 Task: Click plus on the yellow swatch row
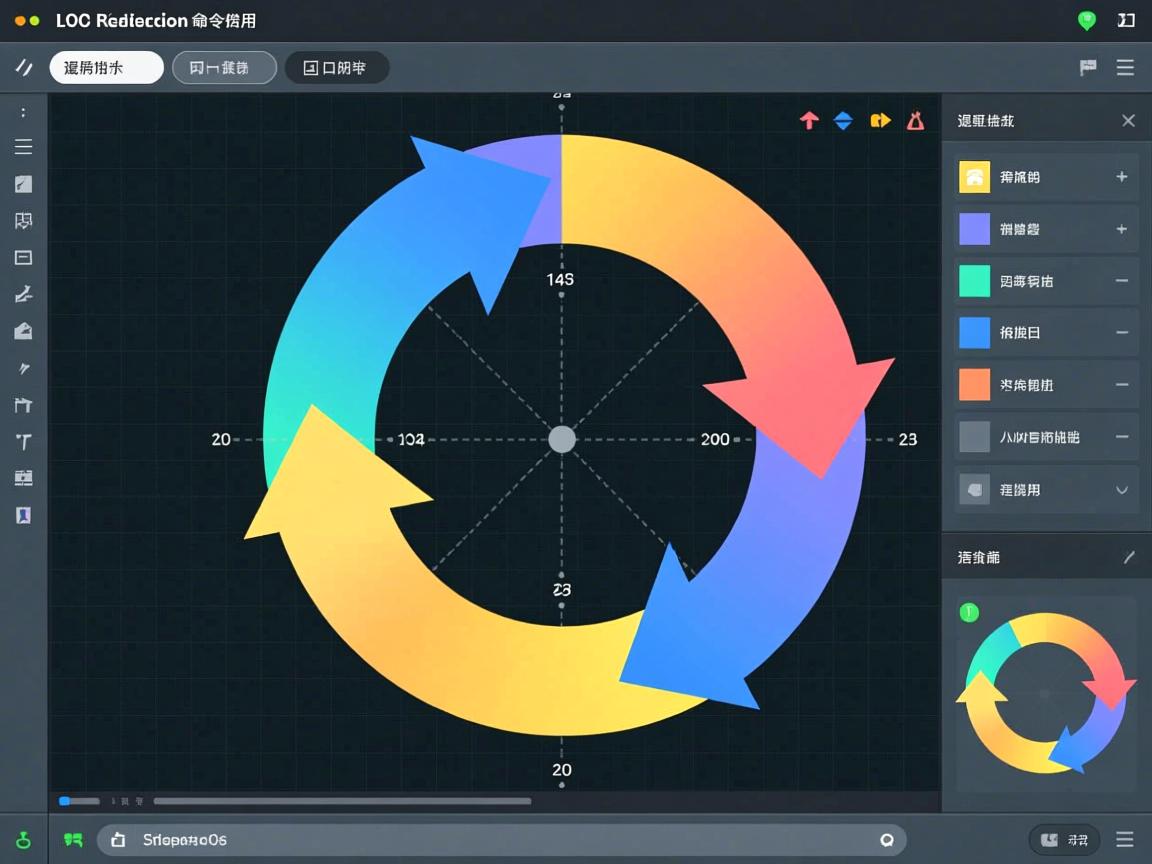pyautogui.click(x=1121, y=177)
